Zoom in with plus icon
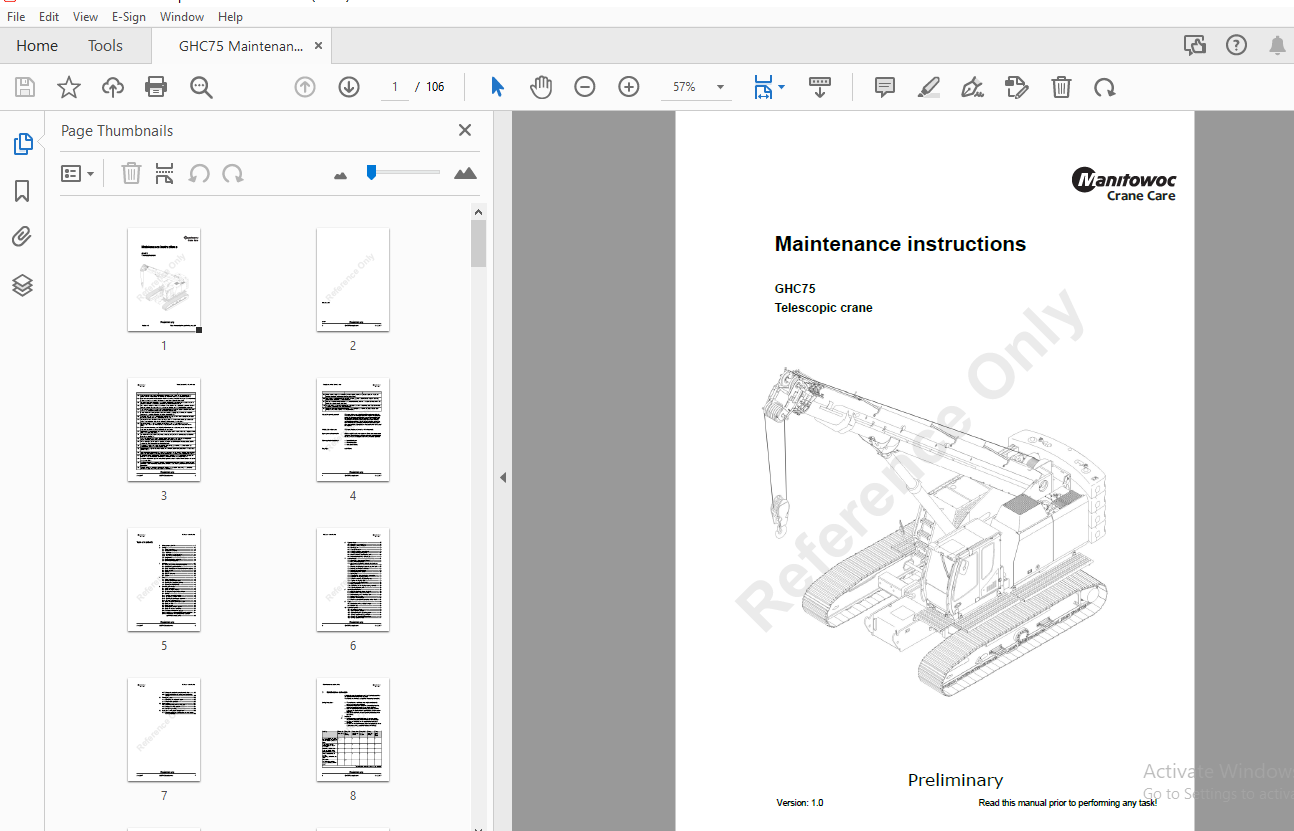Screen dimensions: 1294x831 coord(629,87)
